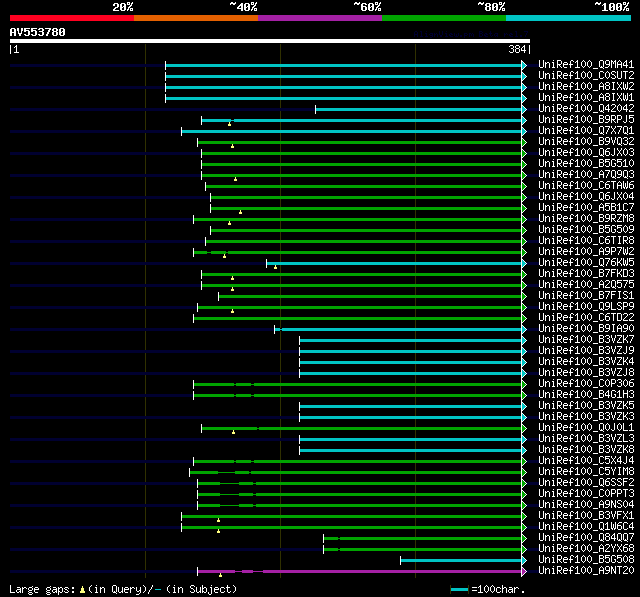This screenshot has width=640, height=597.
Task: Select label UniRef100_Q6SSF2
Action: [586, 483]
